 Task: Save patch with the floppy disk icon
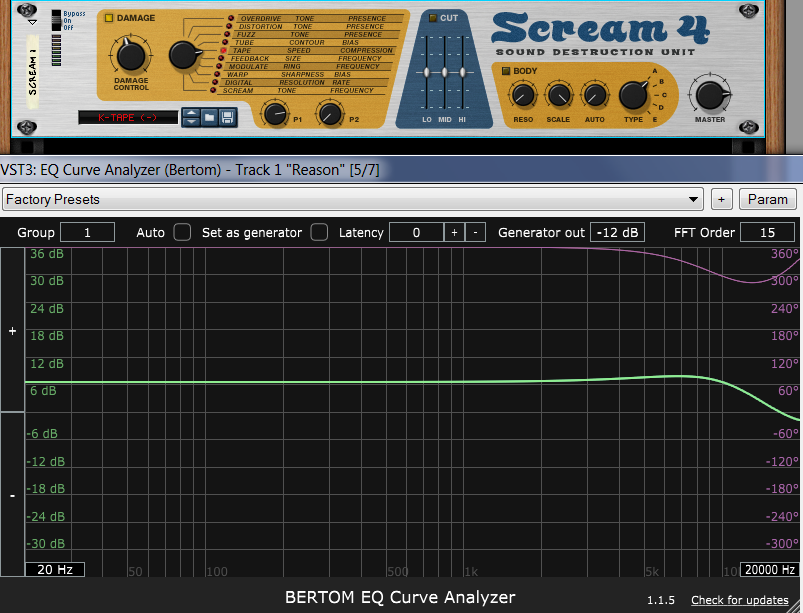click(x=228, y=118)
